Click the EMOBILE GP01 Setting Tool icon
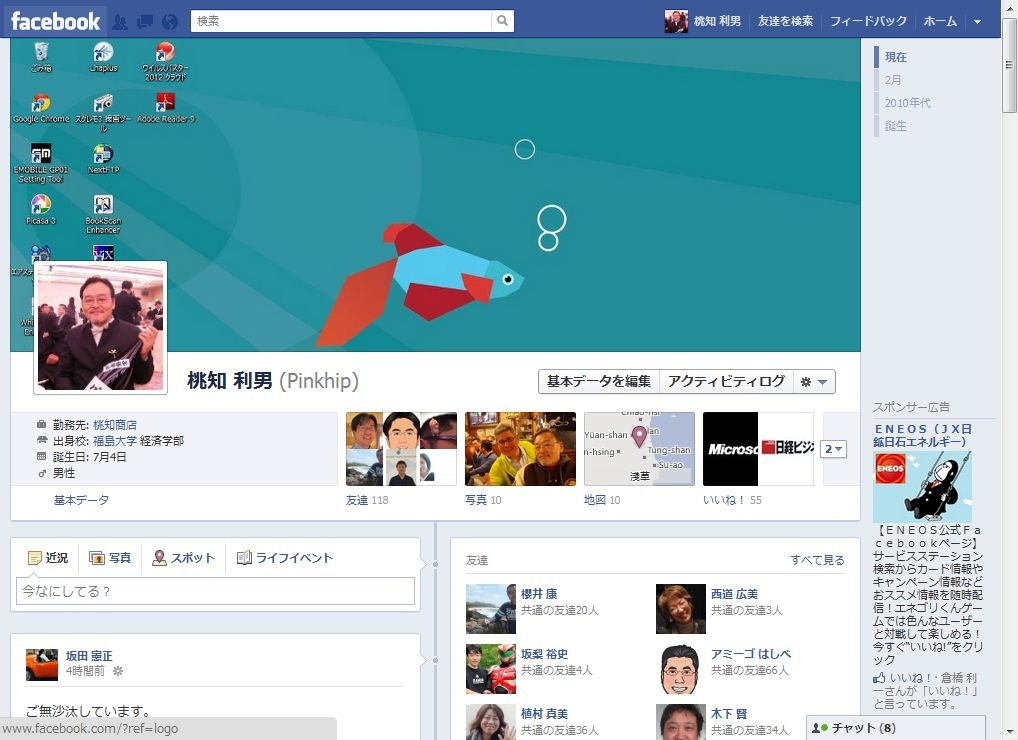Screen dimensions: 1018x740 pyautogui.click(x=40, y=164)
